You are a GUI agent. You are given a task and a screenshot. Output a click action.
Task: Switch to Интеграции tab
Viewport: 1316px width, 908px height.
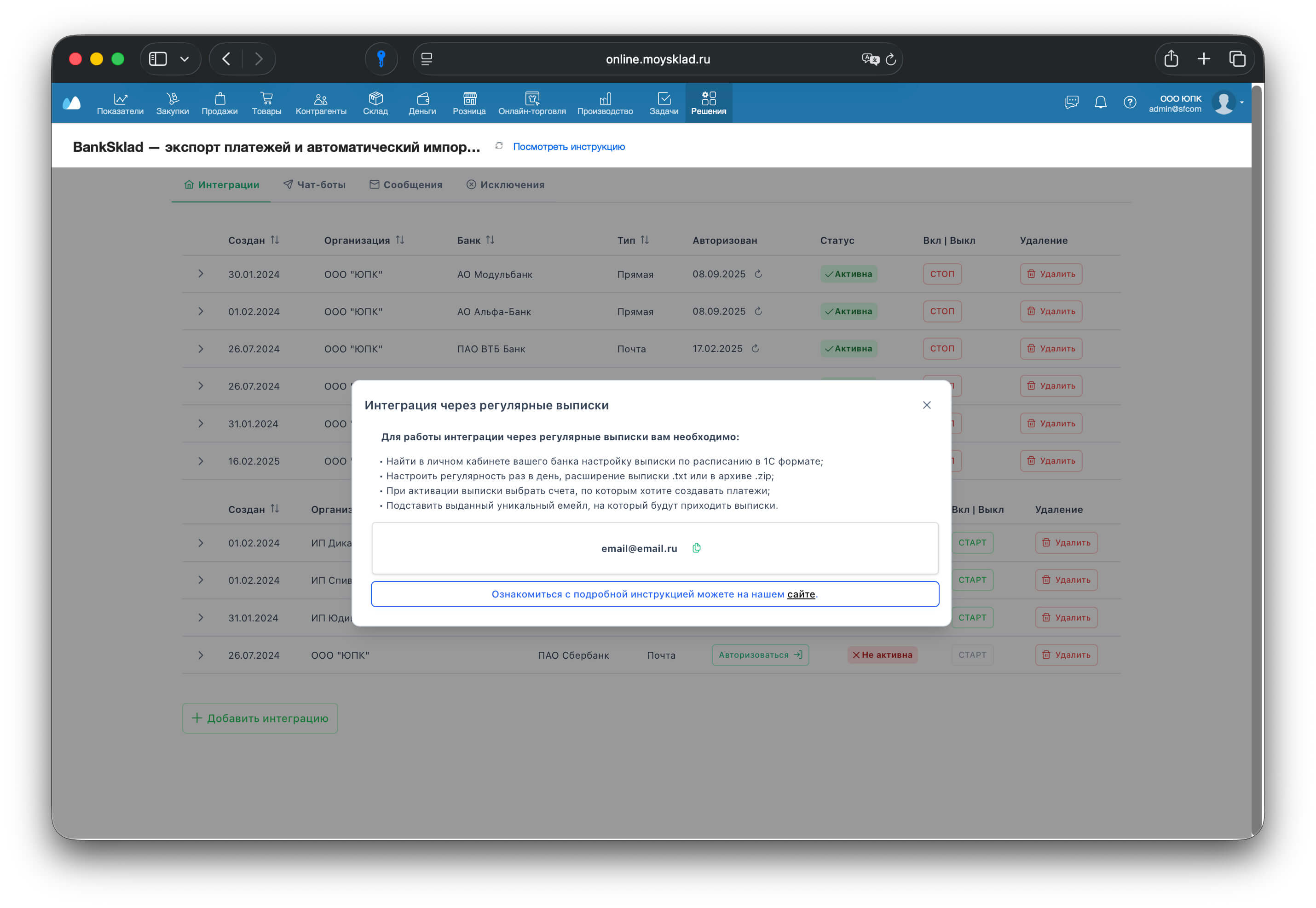coord(221,185)
